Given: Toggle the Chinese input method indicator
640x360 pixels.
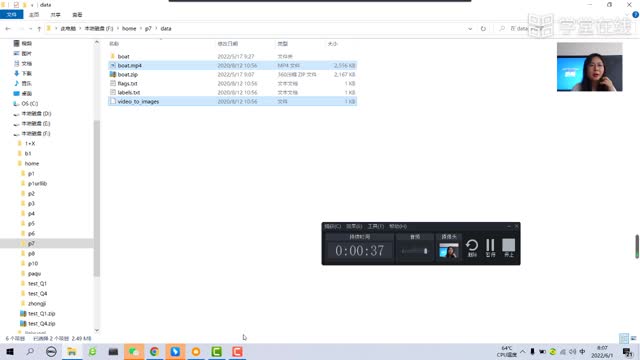Looking at the screenshot, I should pos(582,351).
